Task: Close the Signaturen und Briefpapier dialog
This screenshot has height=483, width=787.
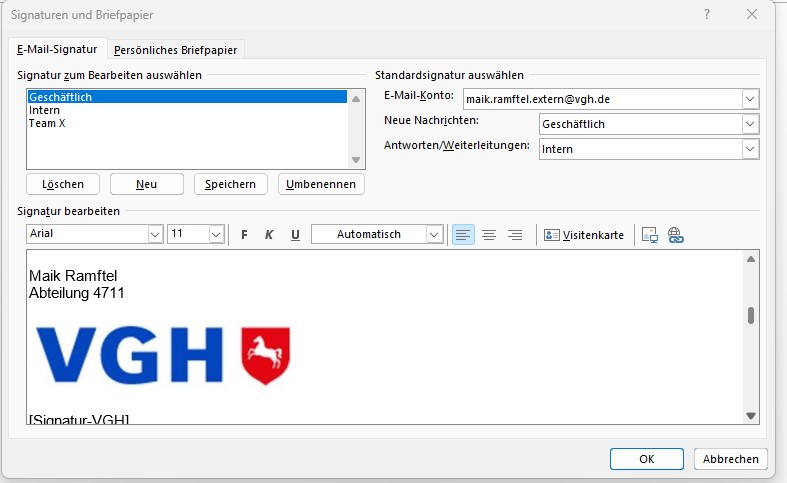Action: click(x=751, y=15)
